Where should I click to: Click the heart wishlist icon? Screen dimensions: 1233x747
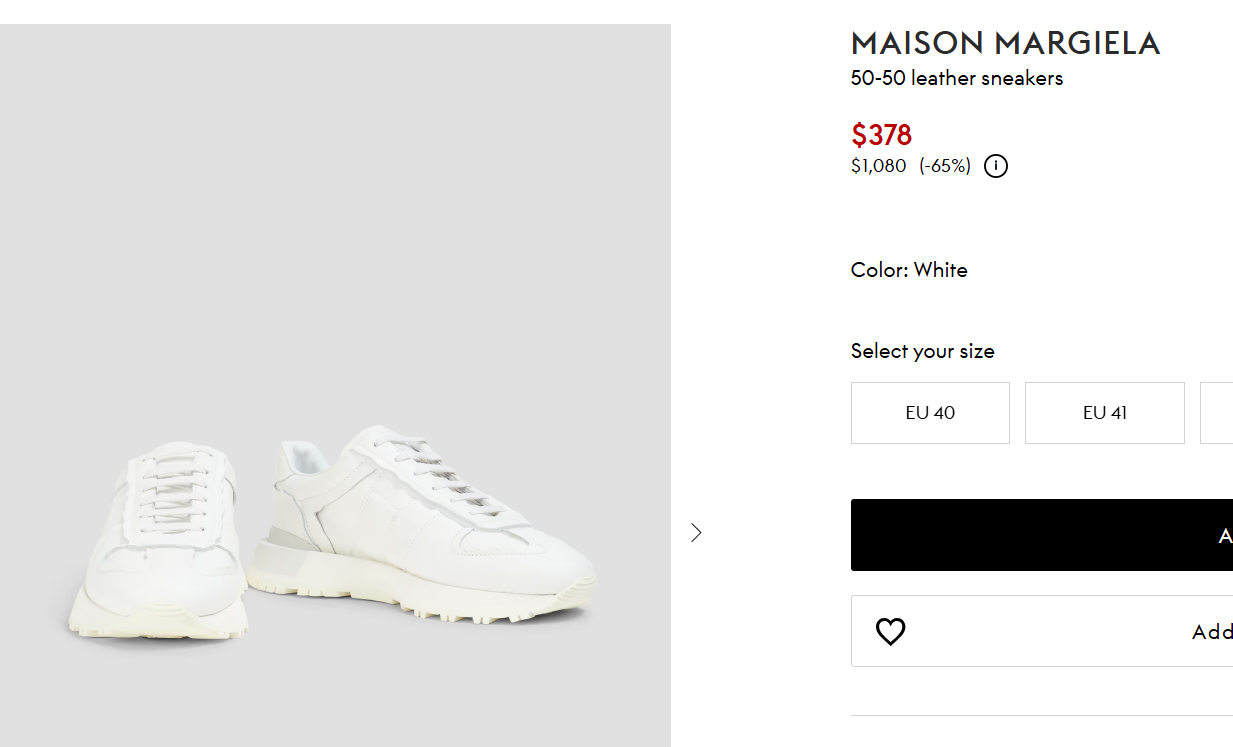(890, 631)
